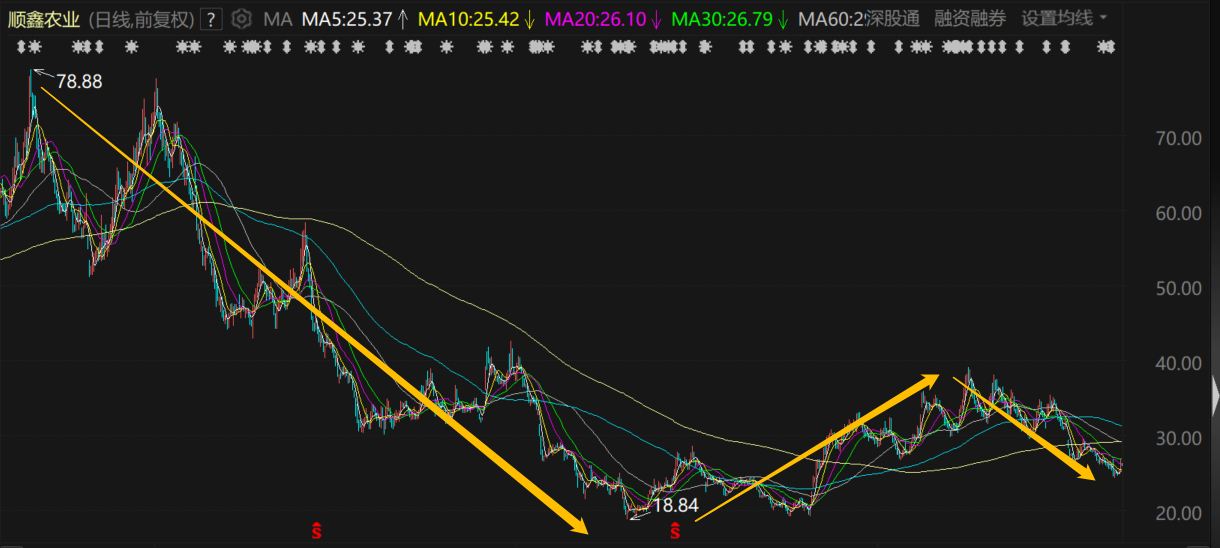1220x548 pixels.
Task: Open the (日线,前复权) period selector
Action: [x=140, y=18]
